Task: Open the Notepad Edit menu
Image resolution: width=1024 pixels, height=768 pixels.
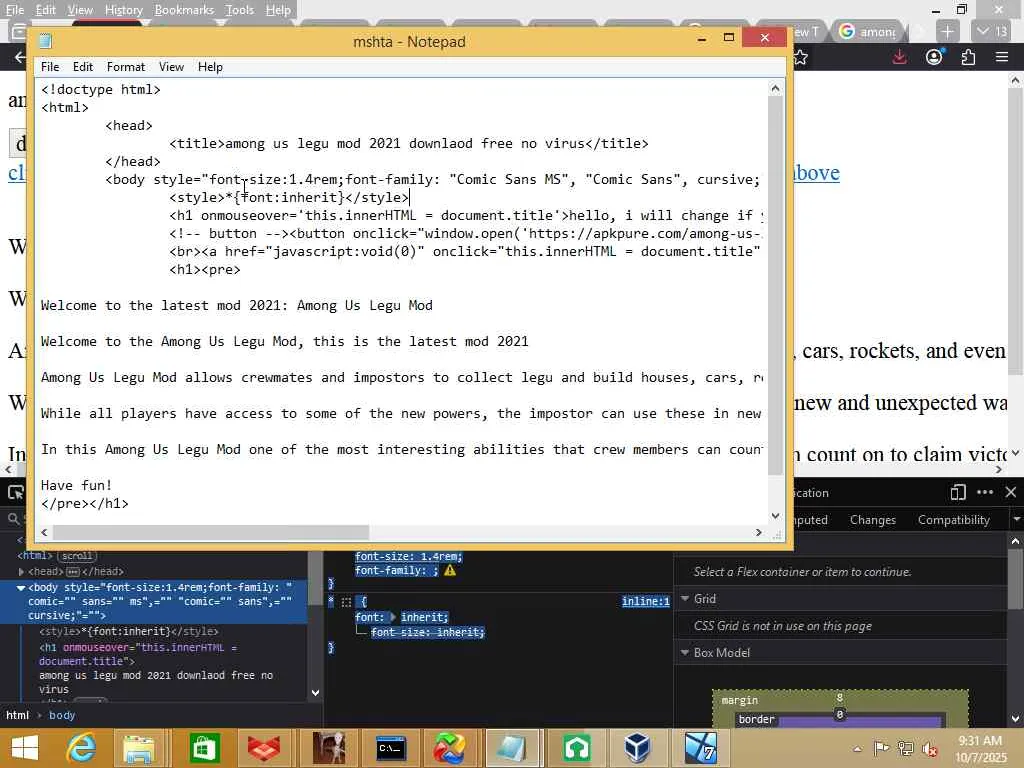Action: [x=82, y=67]
